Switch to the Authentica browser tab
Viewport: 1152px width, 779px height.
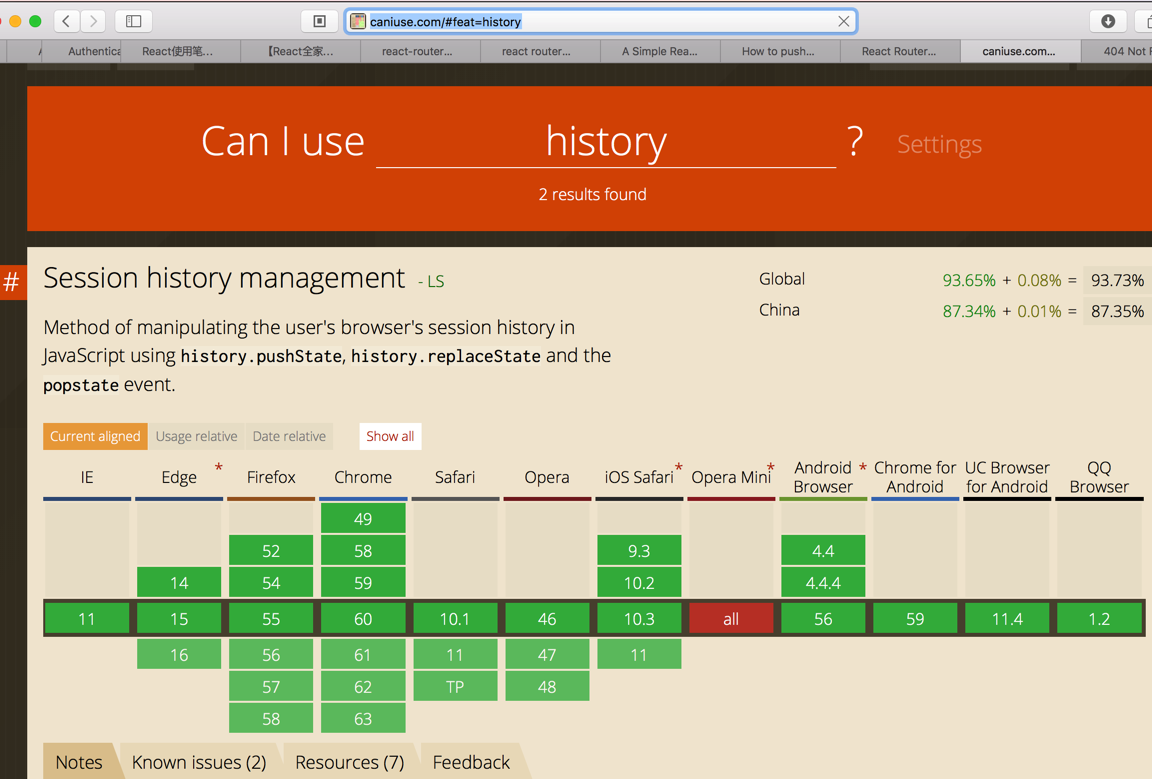point(81,51)
